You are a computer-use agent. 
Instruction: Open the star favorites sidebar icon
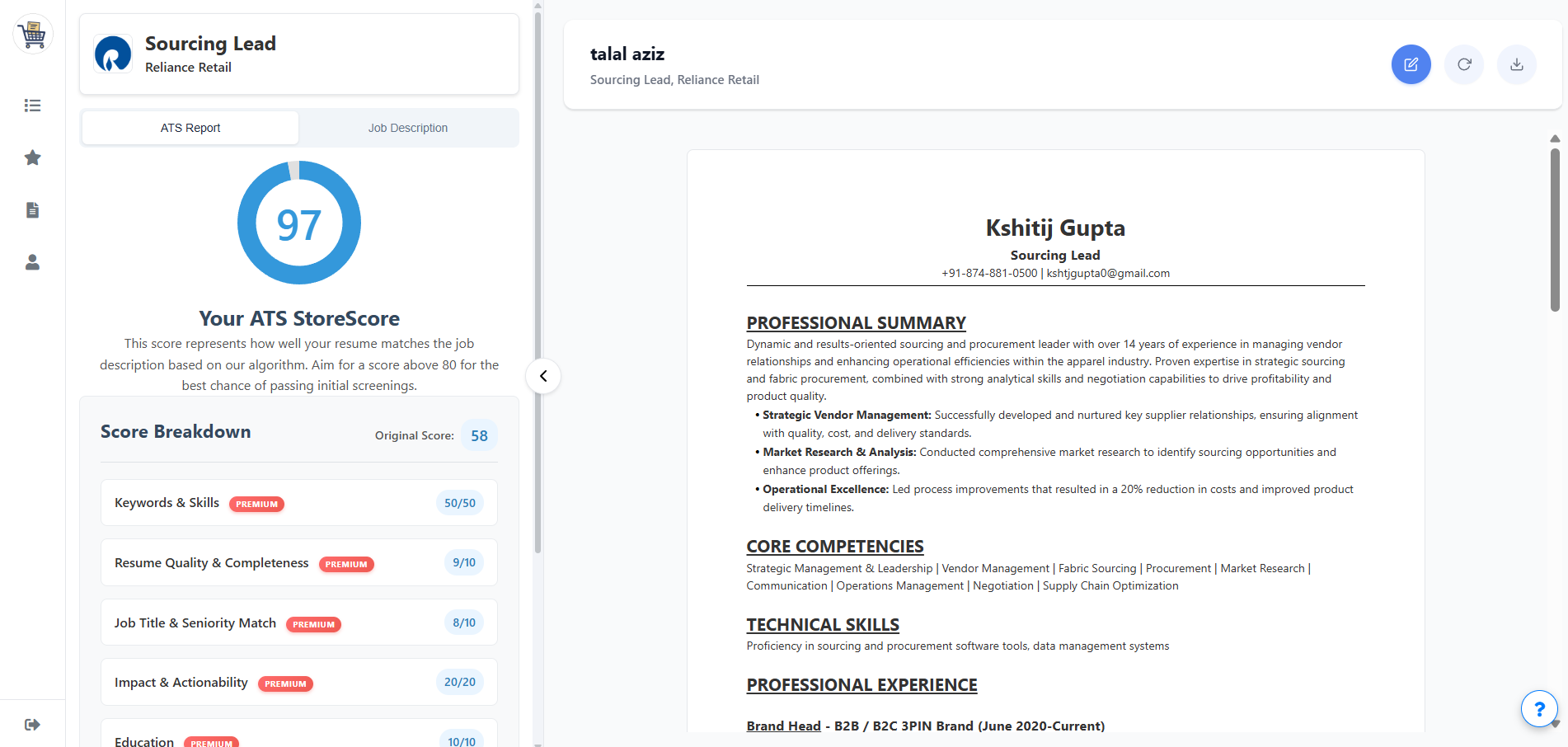pos(33,157)
